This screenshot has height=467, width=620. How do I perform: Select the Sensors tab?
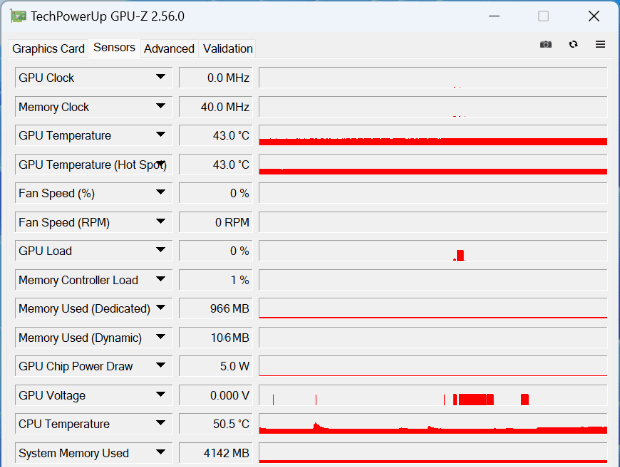tap(114, 47)
